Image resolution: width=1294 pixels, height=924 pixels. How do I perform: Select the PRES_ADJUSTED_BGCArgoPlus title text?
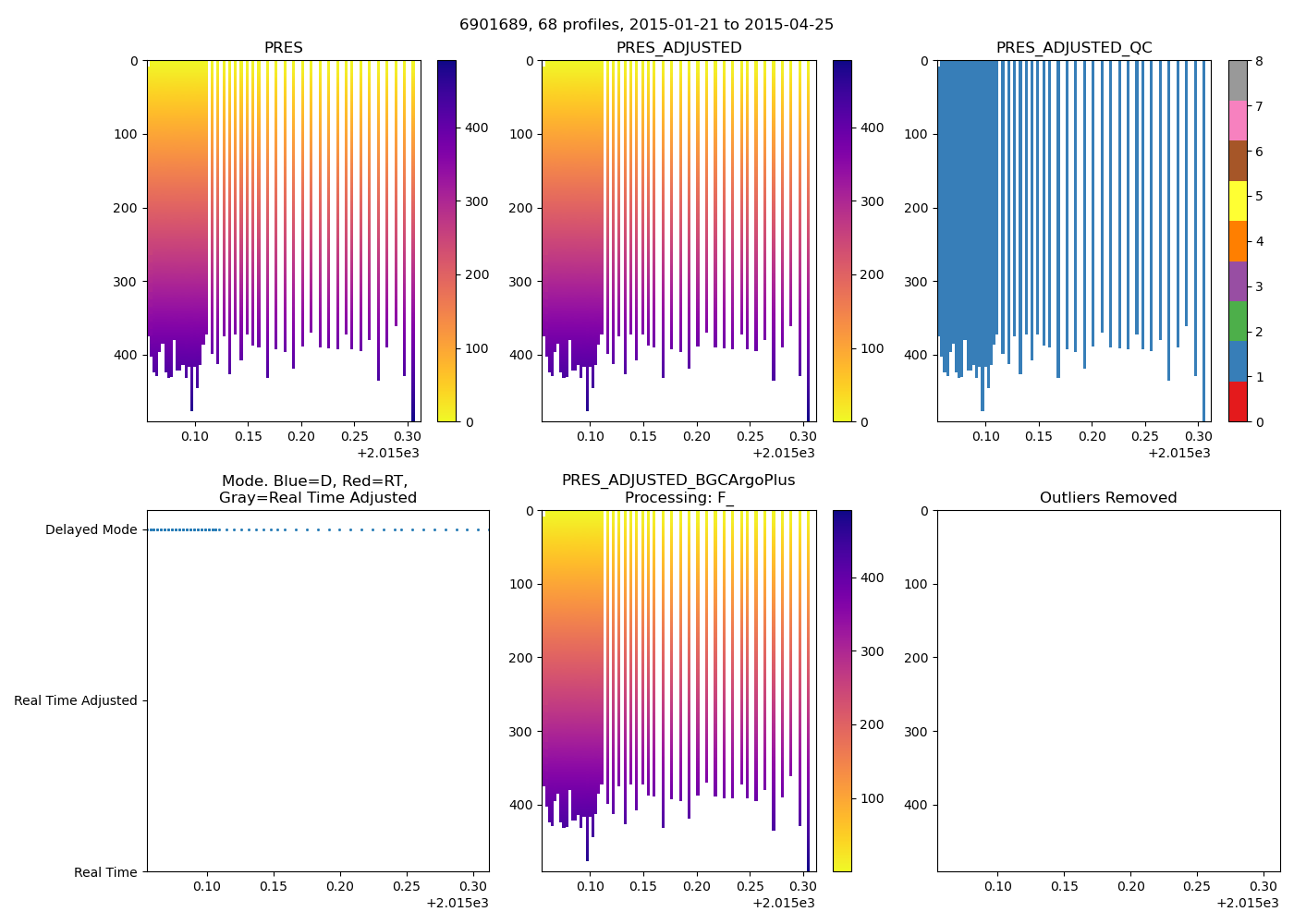point(678,480)
